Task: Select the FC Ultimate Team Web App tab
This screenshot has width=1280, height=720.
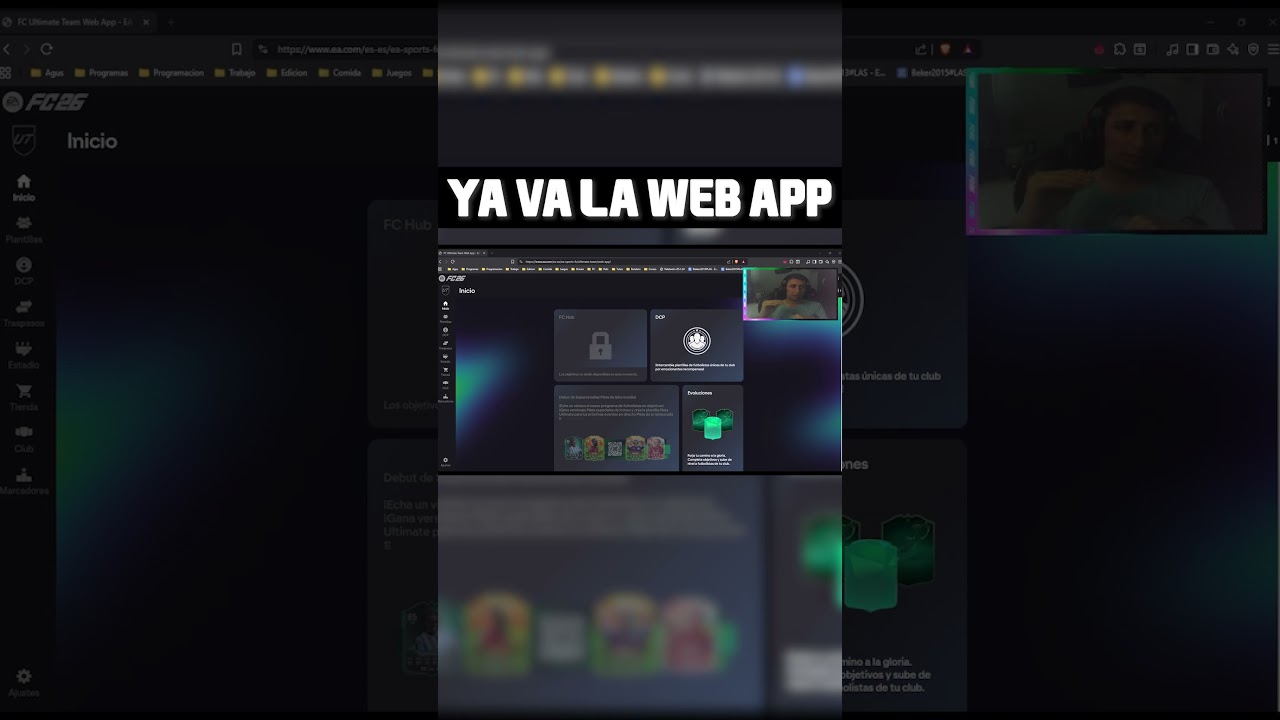Action: pos(76,22)
